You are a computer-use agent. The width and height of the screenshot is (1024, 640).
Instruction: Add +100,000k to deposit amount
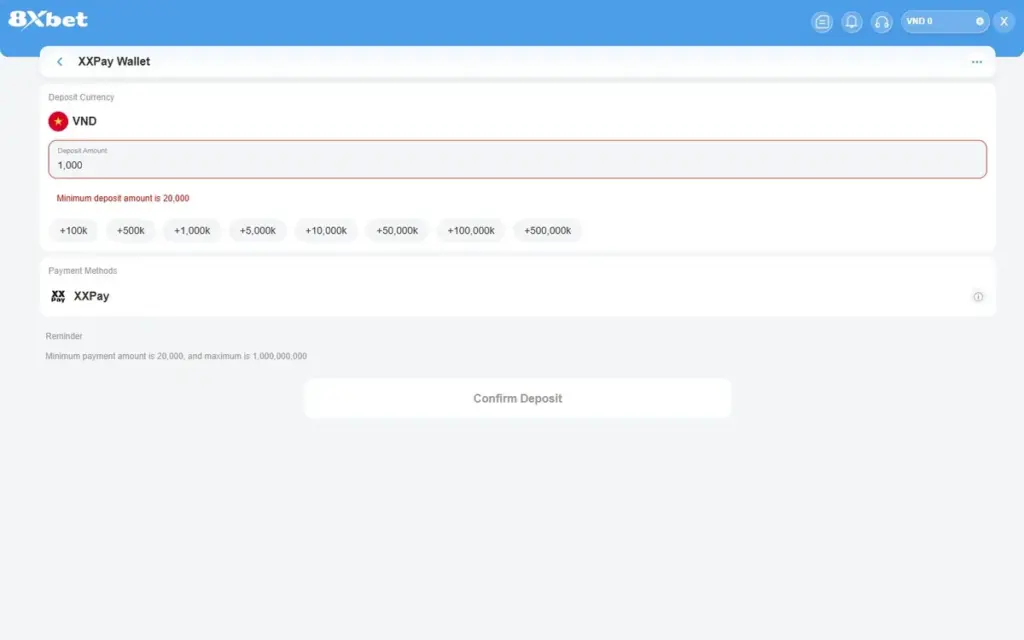pos(471,231)
